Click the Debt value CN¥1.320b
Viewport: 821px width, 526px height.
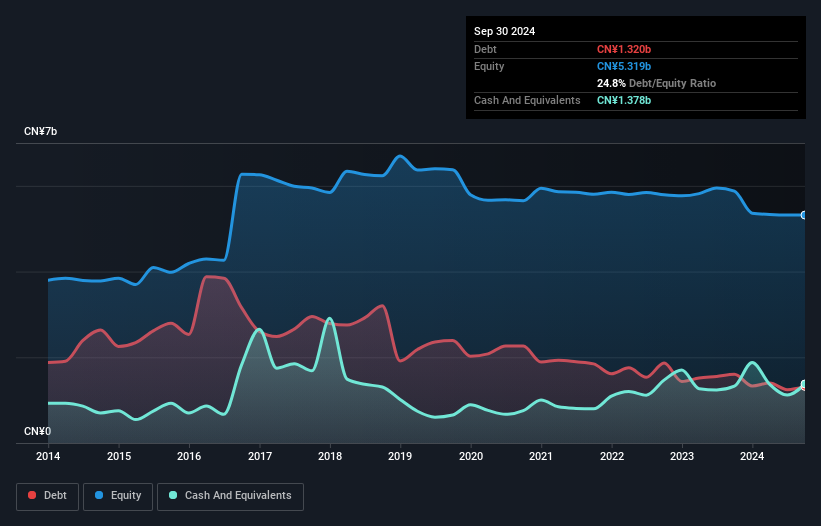point(624,49)
